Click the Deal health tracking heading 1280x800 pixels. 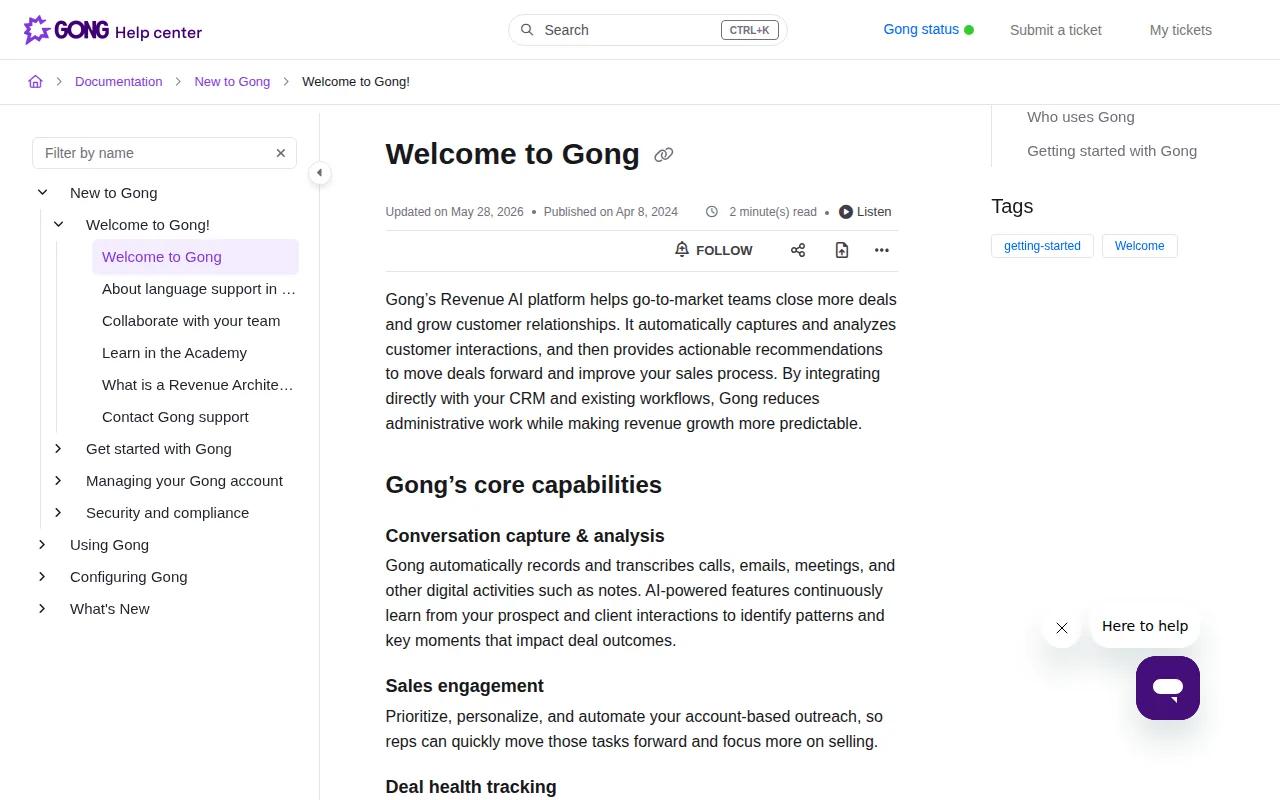click(471, 787)
